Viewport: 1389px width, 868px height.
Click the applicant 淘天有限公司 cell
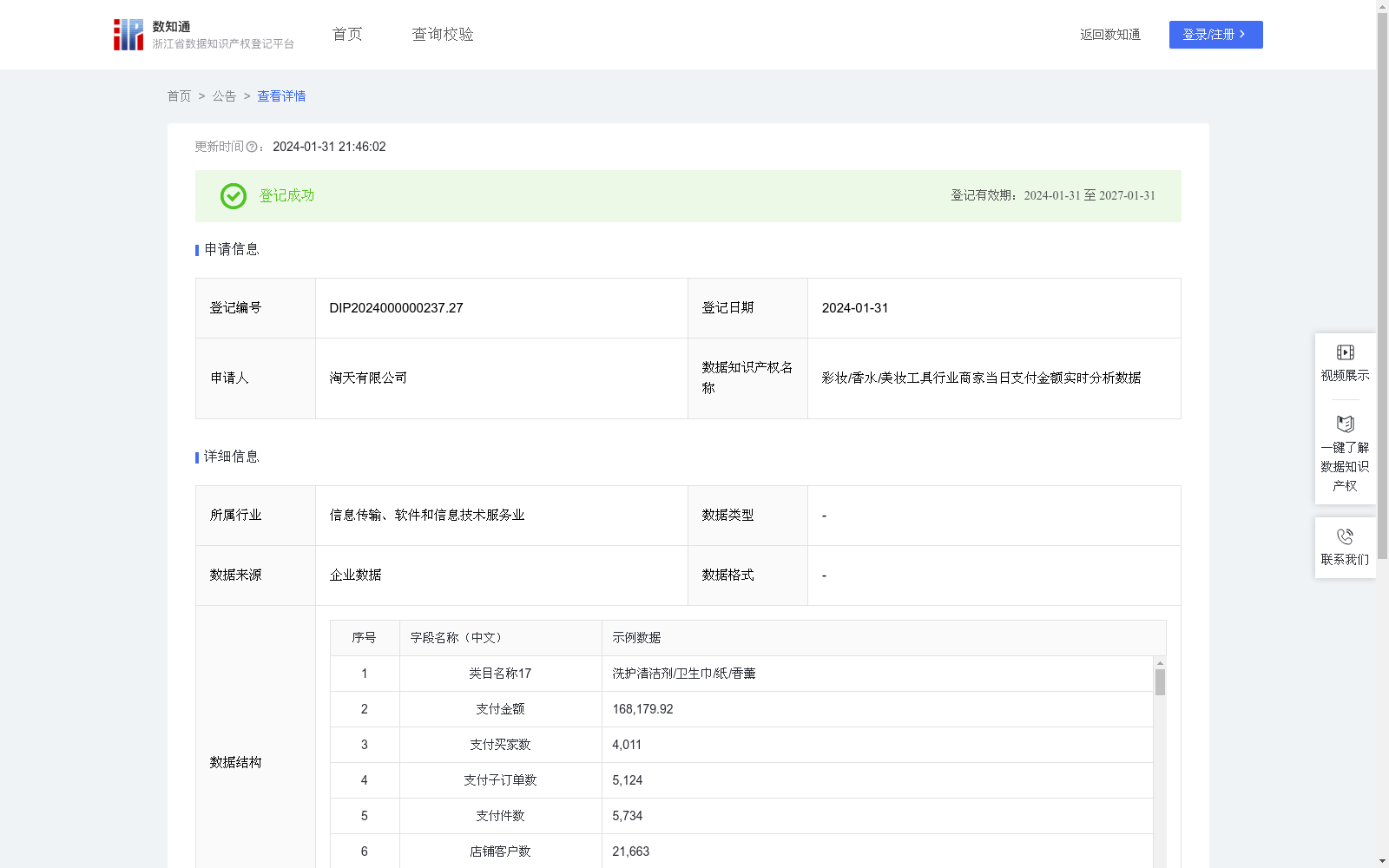tap(368, 378)
